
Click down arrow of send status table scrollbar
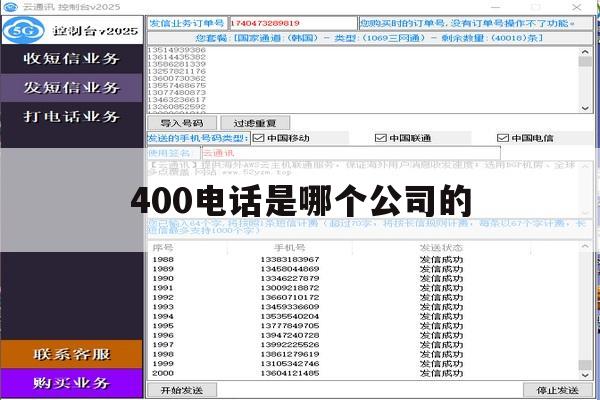pos(585,375)
